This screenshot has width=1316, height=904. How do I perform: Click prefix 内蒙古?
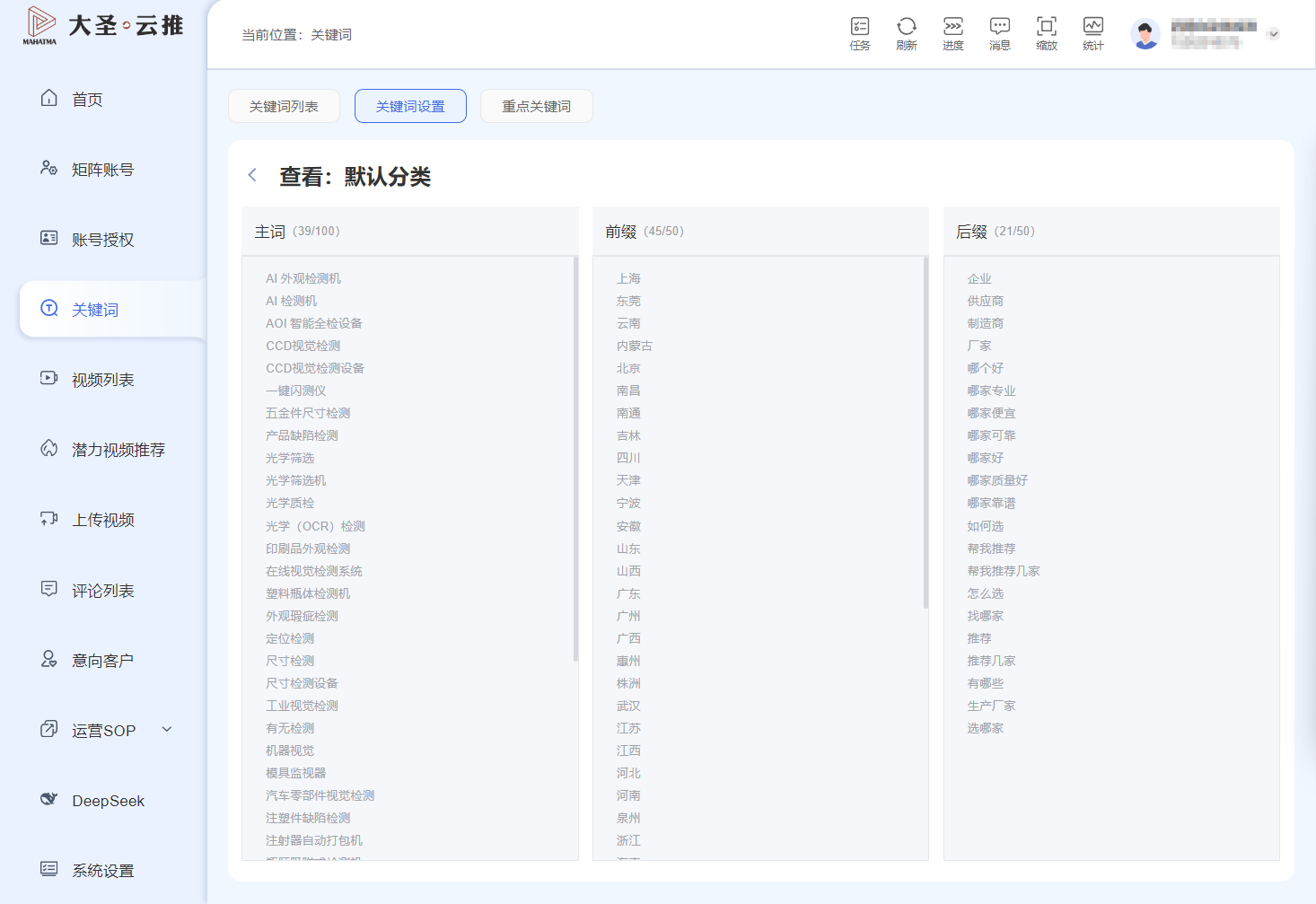pos(635,346)
